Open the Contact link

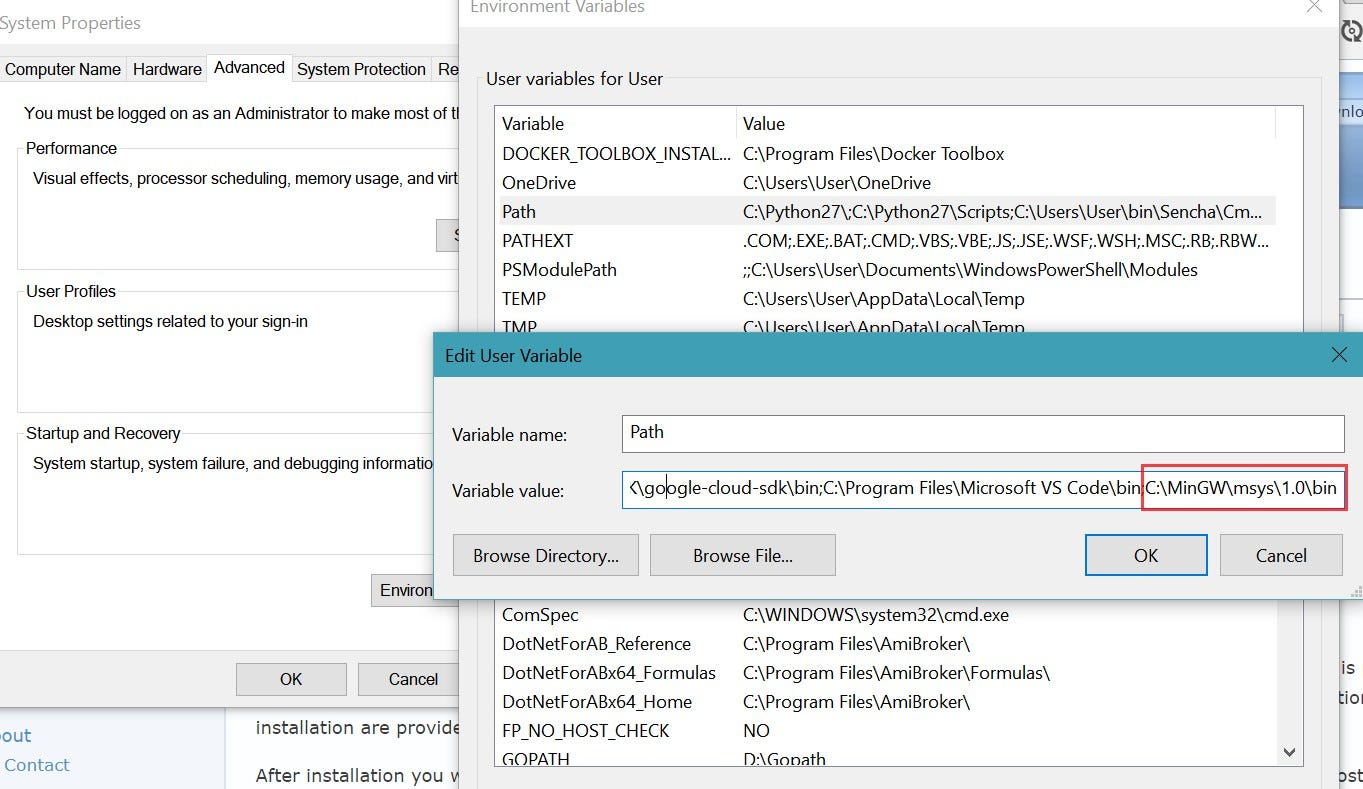click(37, 764)
